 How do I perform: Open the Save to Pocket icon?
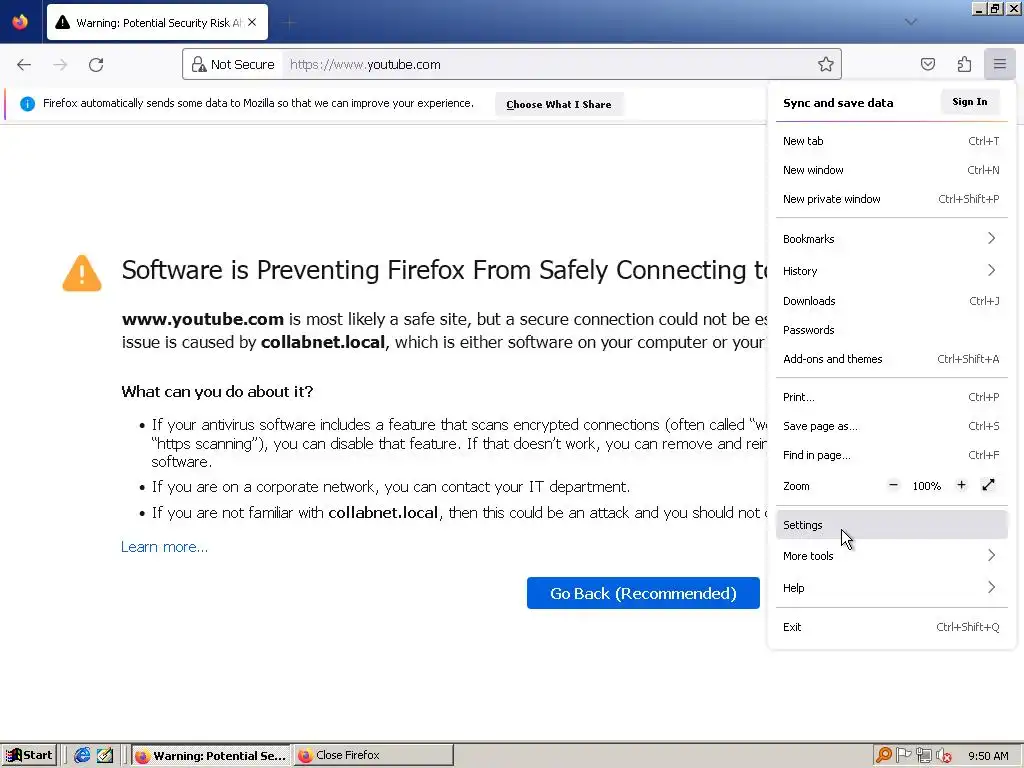(927, 64)
